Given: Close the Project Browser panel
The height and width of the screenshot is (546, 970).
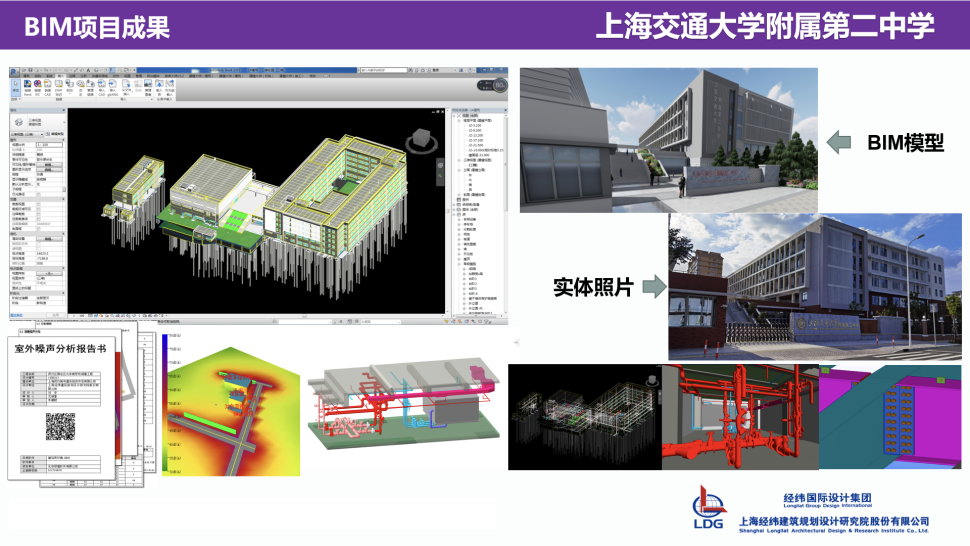Looking at the screenshot, I should point(506,110).
